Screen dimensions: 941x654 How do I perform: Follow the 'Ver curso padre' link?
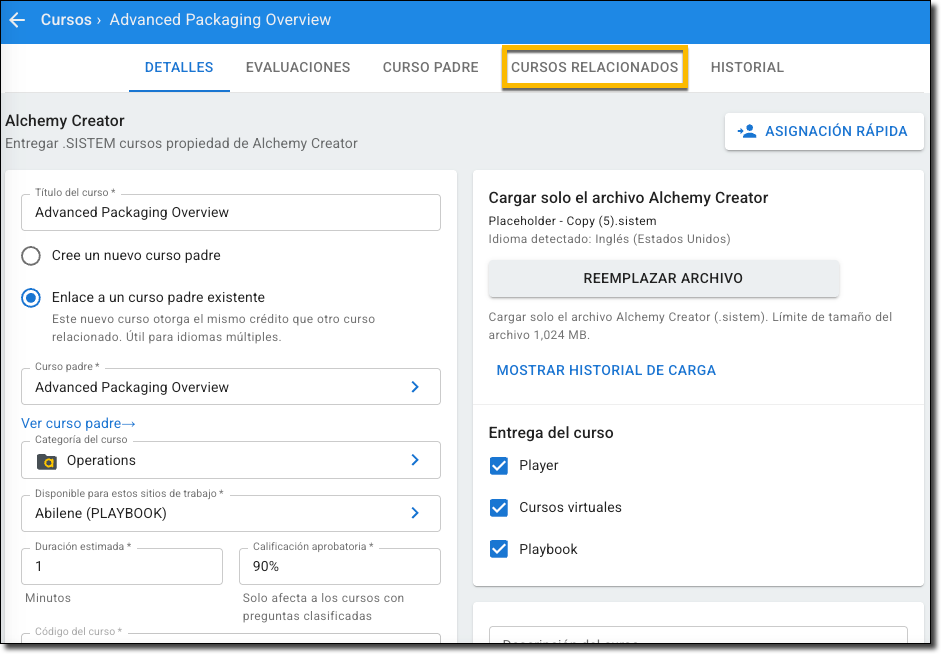[78, 424]
